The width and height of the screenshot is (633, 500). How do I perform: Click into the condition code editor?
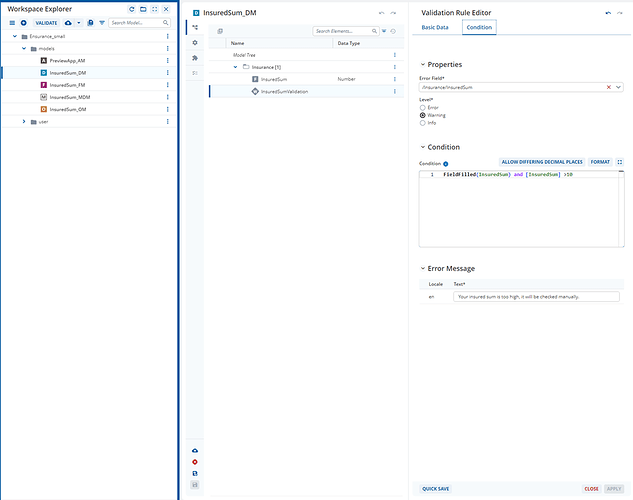521,209
